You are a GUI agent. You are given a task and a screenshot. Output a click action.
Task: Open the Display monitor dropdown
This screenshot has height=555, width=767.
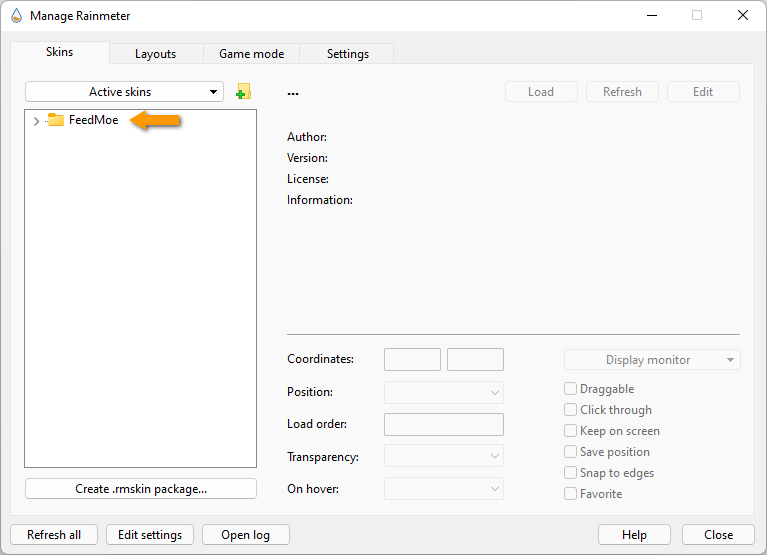click(652, 360)
